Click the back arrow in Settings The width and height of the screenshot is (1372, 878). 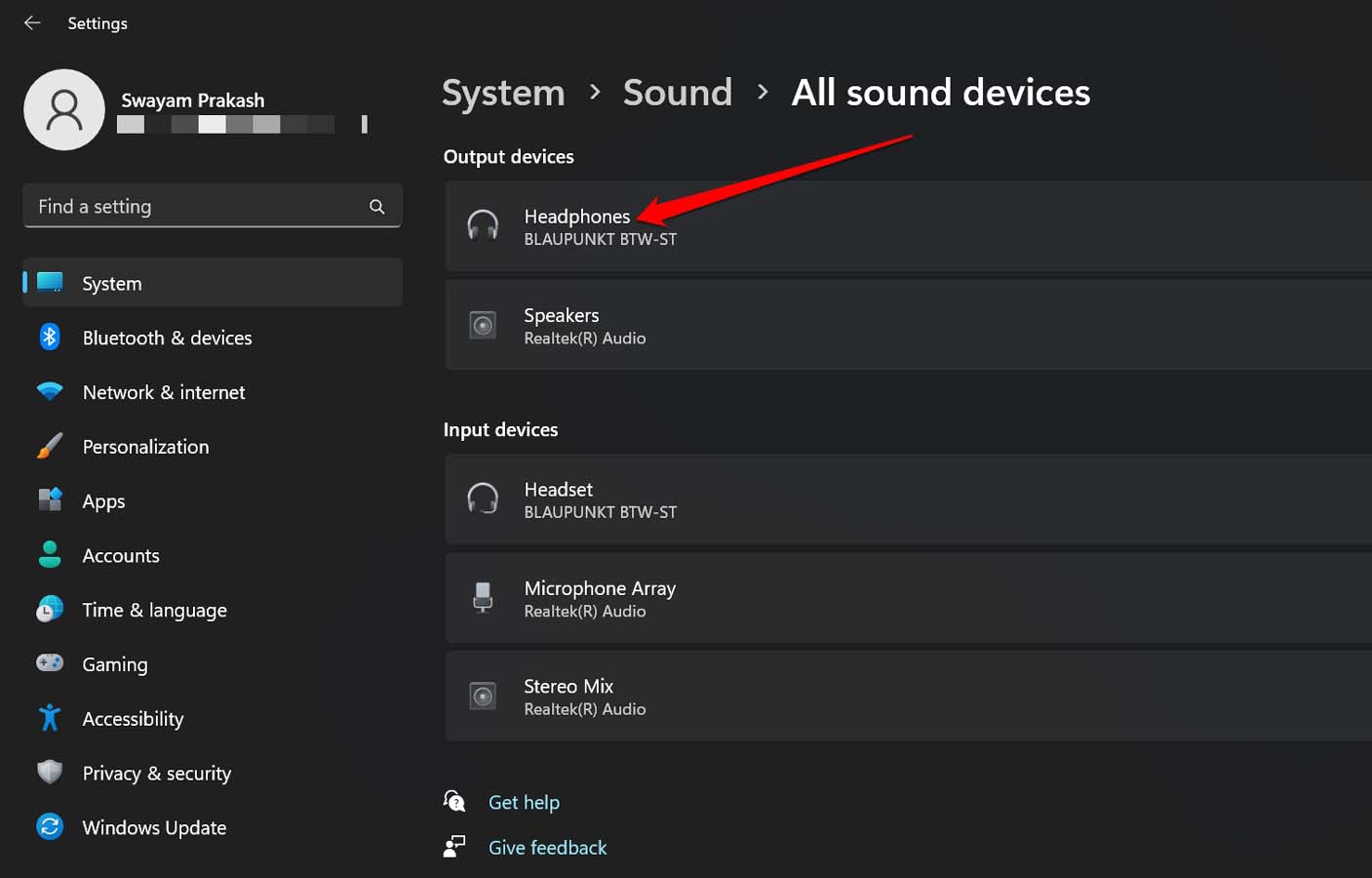(x=32, y=22)
